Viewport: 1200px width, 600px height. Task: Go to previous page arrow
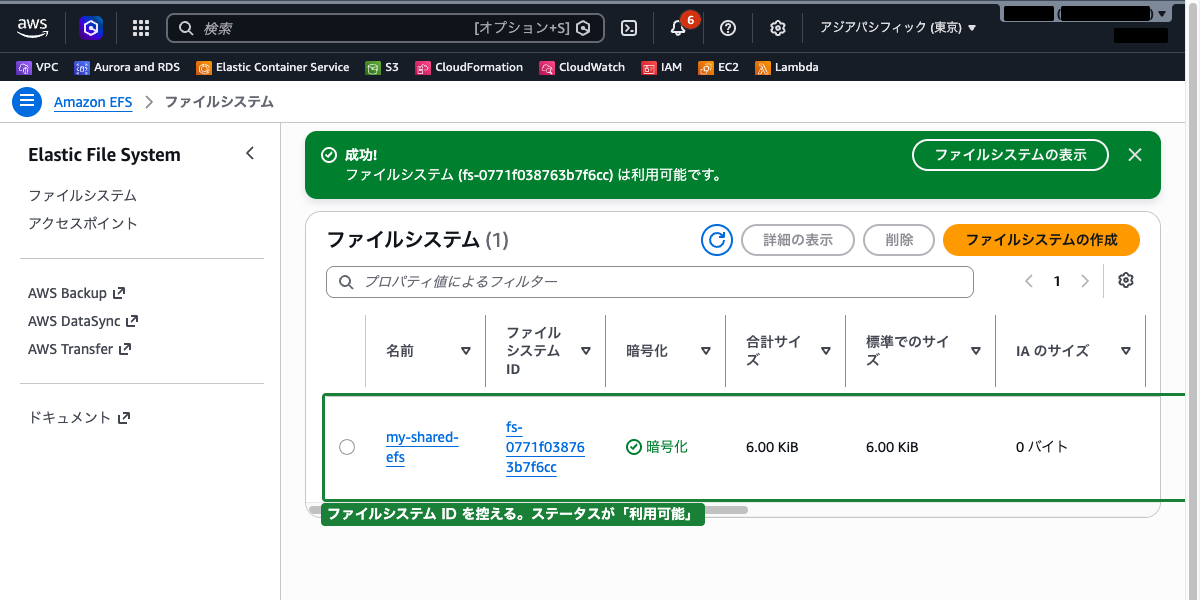point(1029,282)
